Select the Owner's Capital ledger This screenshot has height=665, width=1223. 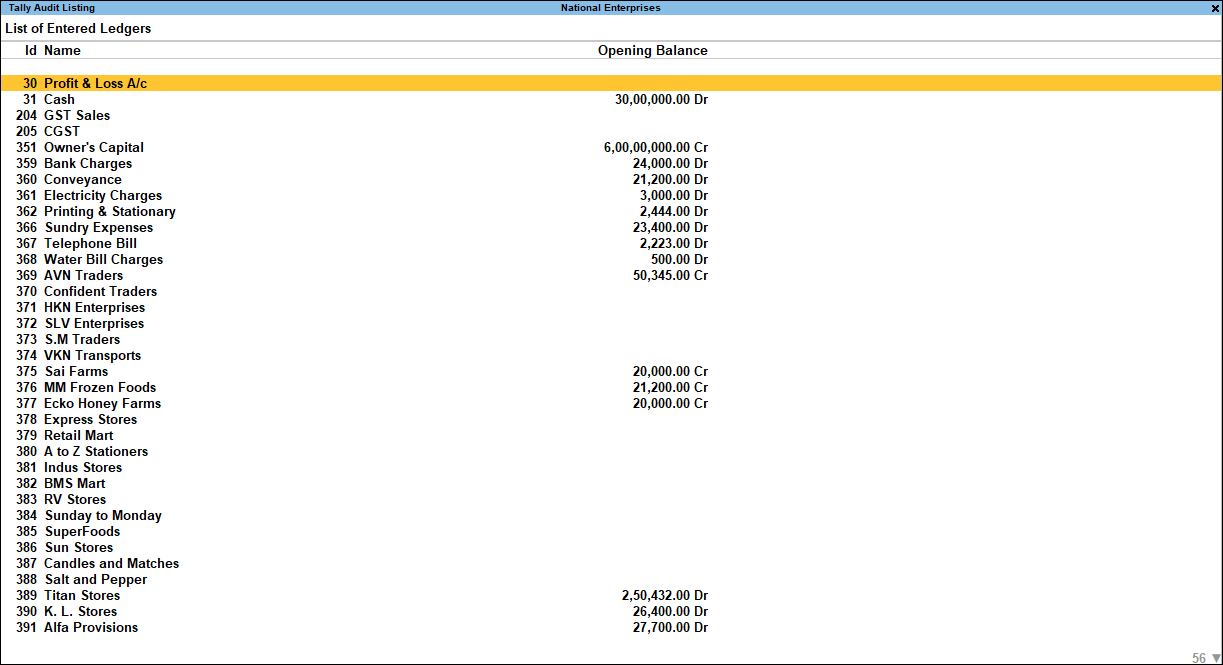coord(93,147)
